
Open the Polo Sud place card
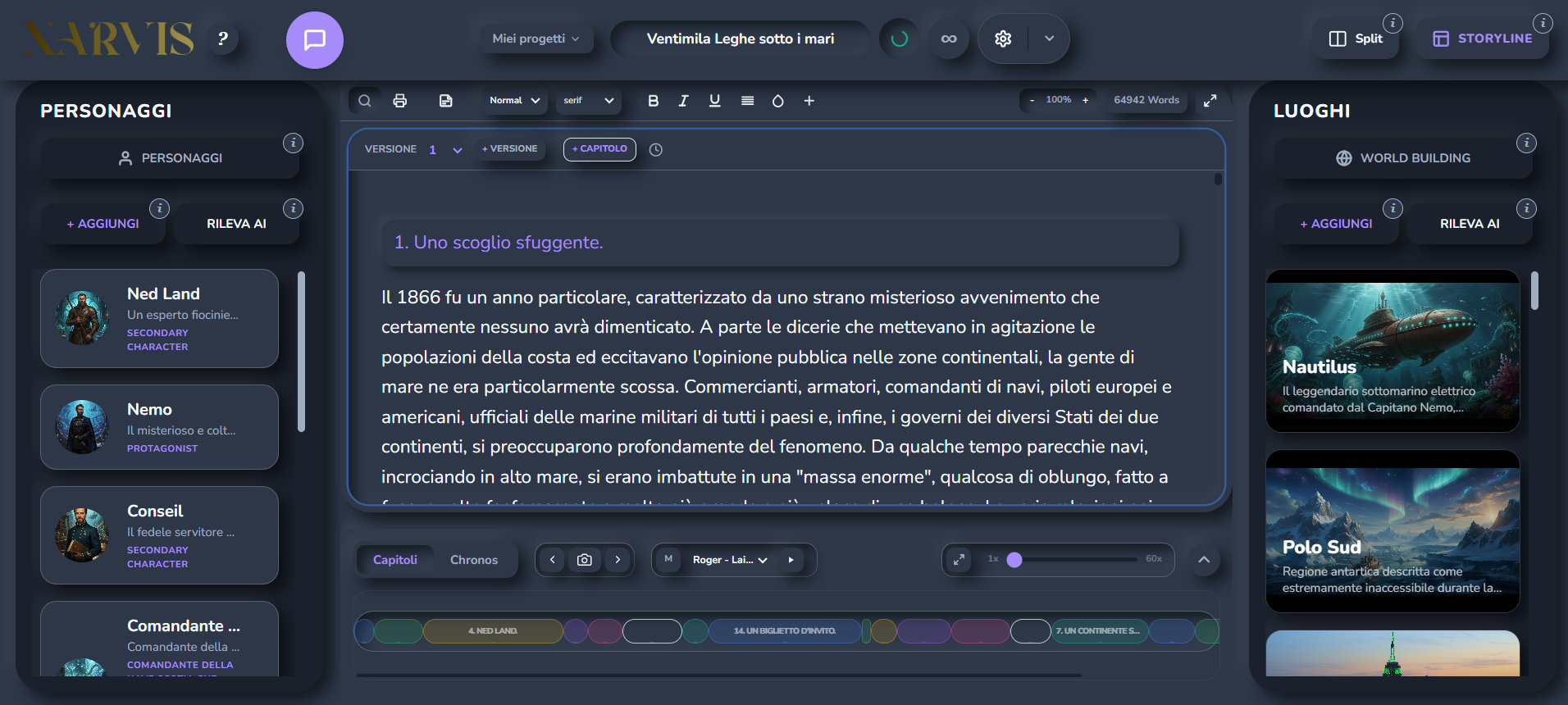click(1393, 531)
